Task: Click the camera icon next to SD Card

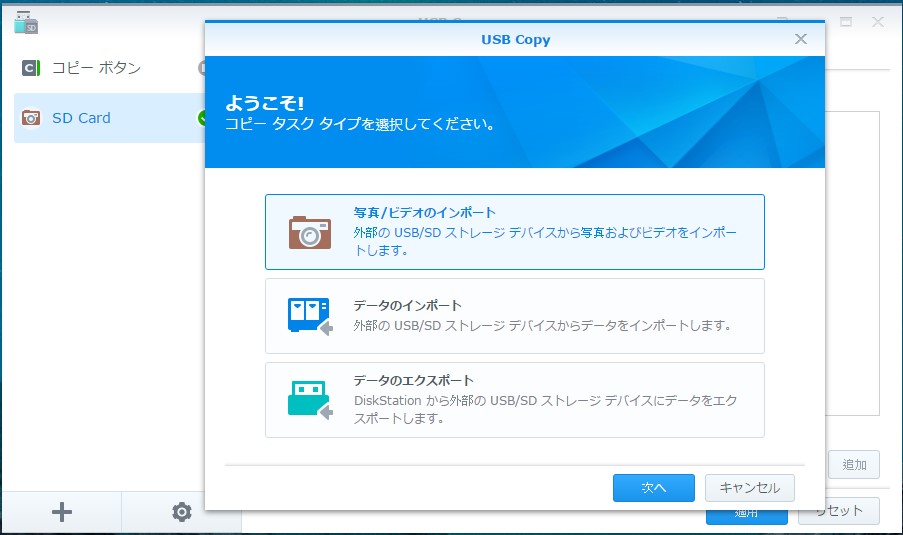Action: click(x=31, y=118)
